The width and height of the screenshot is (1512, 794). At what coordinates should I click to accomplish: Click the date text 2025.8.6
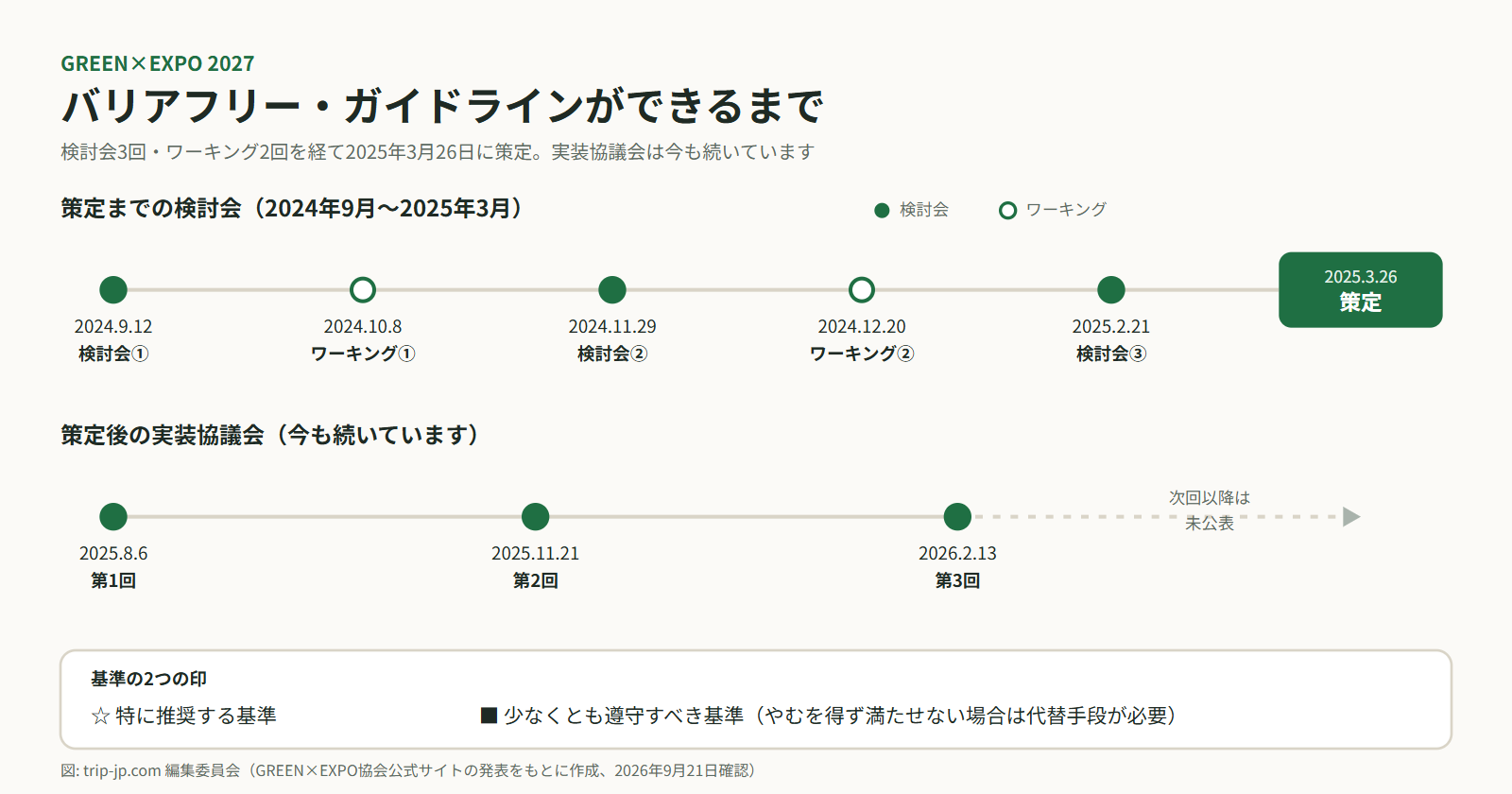pos(113,554)
